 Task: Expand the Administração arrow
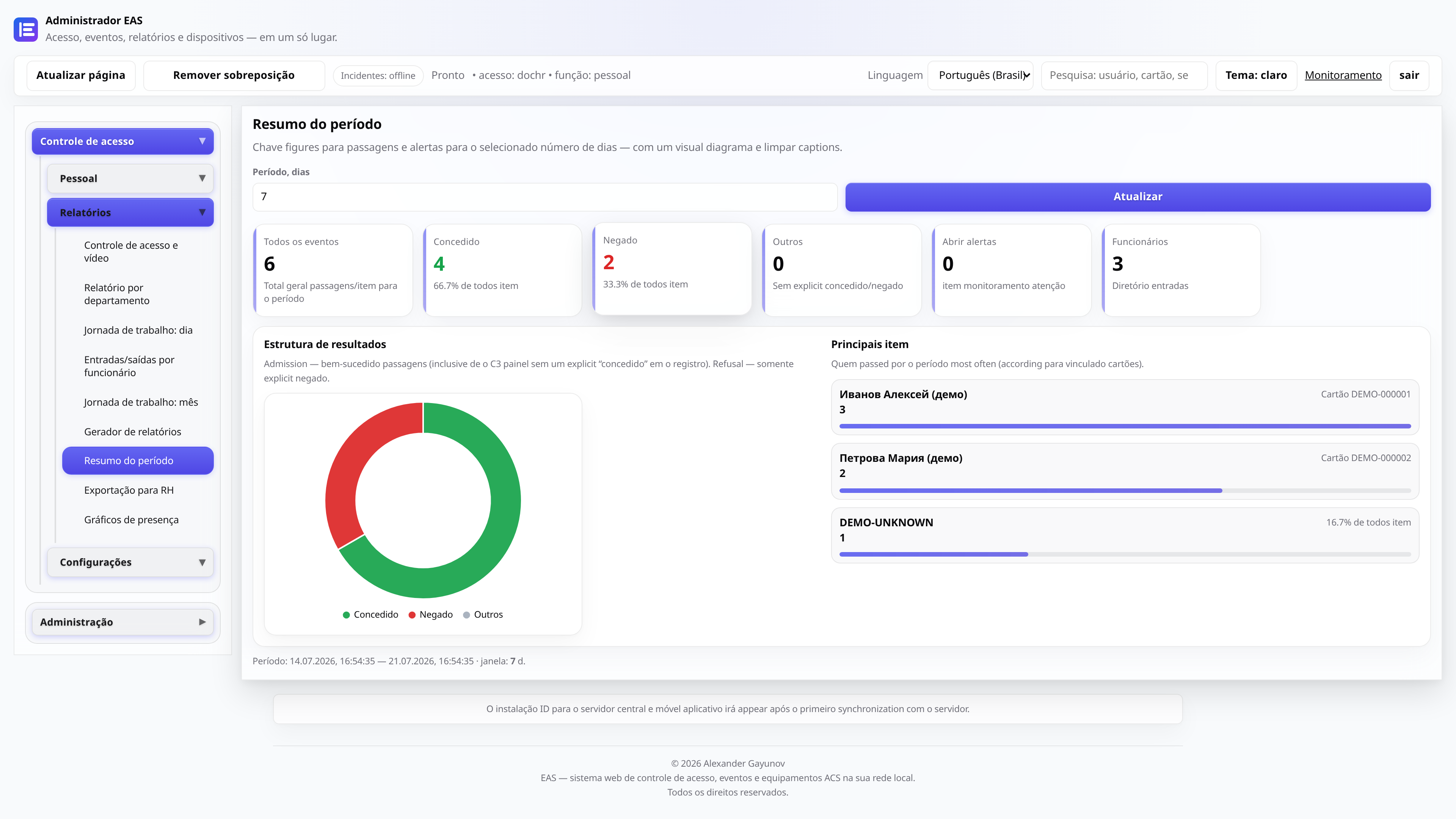click(202, 622)
